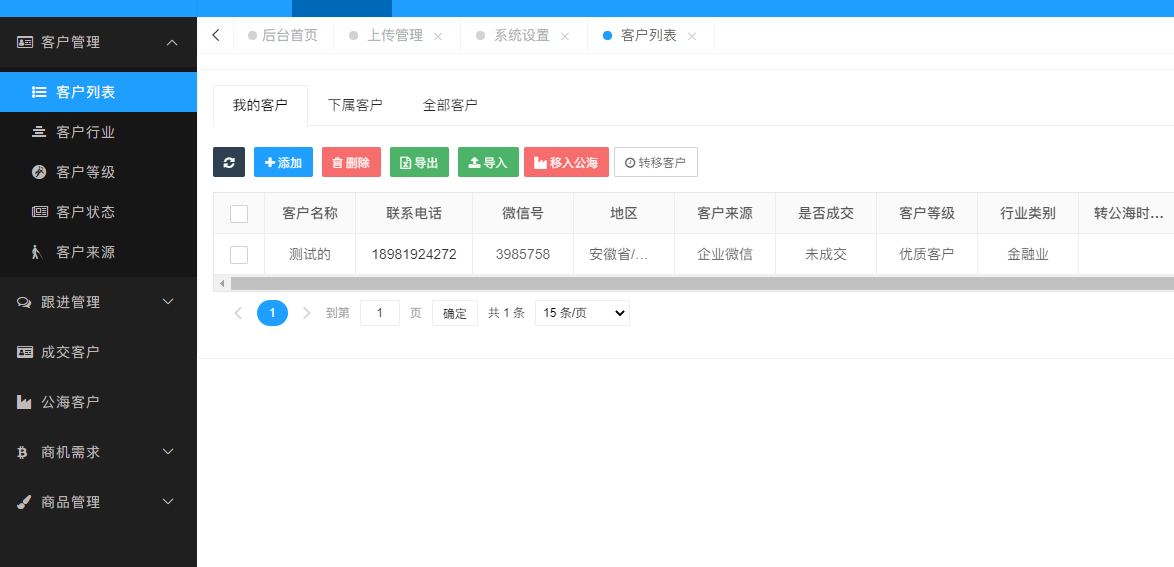Screen dimensions: 1174x567
Task: Click the back arrow beside the tabs
Action: click(216, 35)
